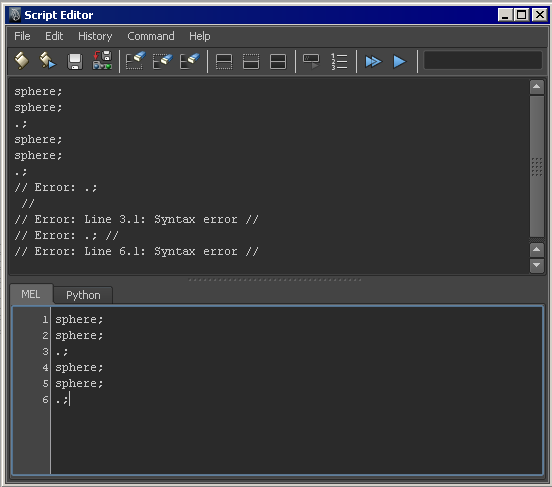
Task: Click the Execute play icon
Action: (x=399, y=62)
